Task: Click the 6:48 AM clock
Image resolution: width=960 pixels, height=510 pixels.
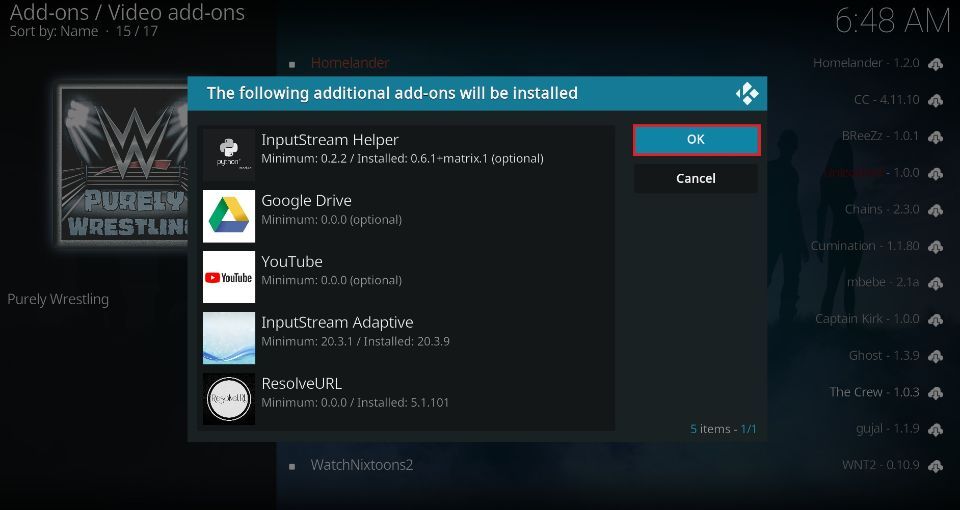Action: click(893, 21)
